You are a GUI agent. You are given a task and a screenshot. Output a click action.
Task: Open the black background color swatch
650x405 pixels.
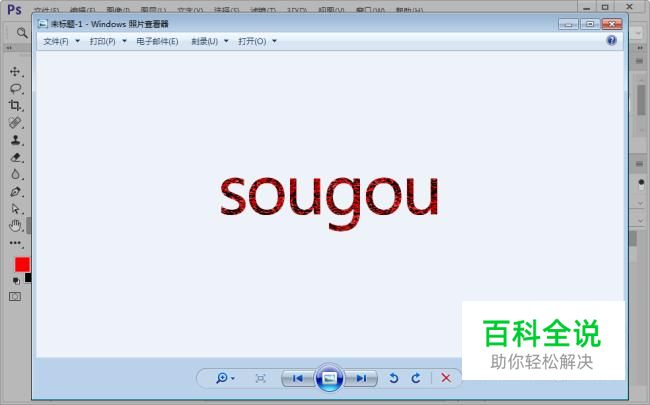tap(28, 277)
